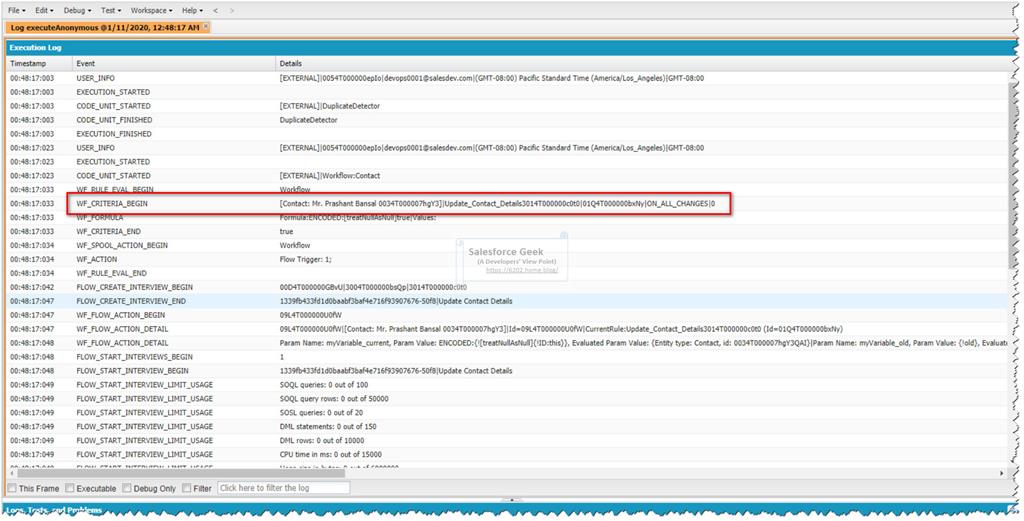
Task: Select the WF_CRITERIA_END event row
Action: pyautogui.click(x=507, y=231)
